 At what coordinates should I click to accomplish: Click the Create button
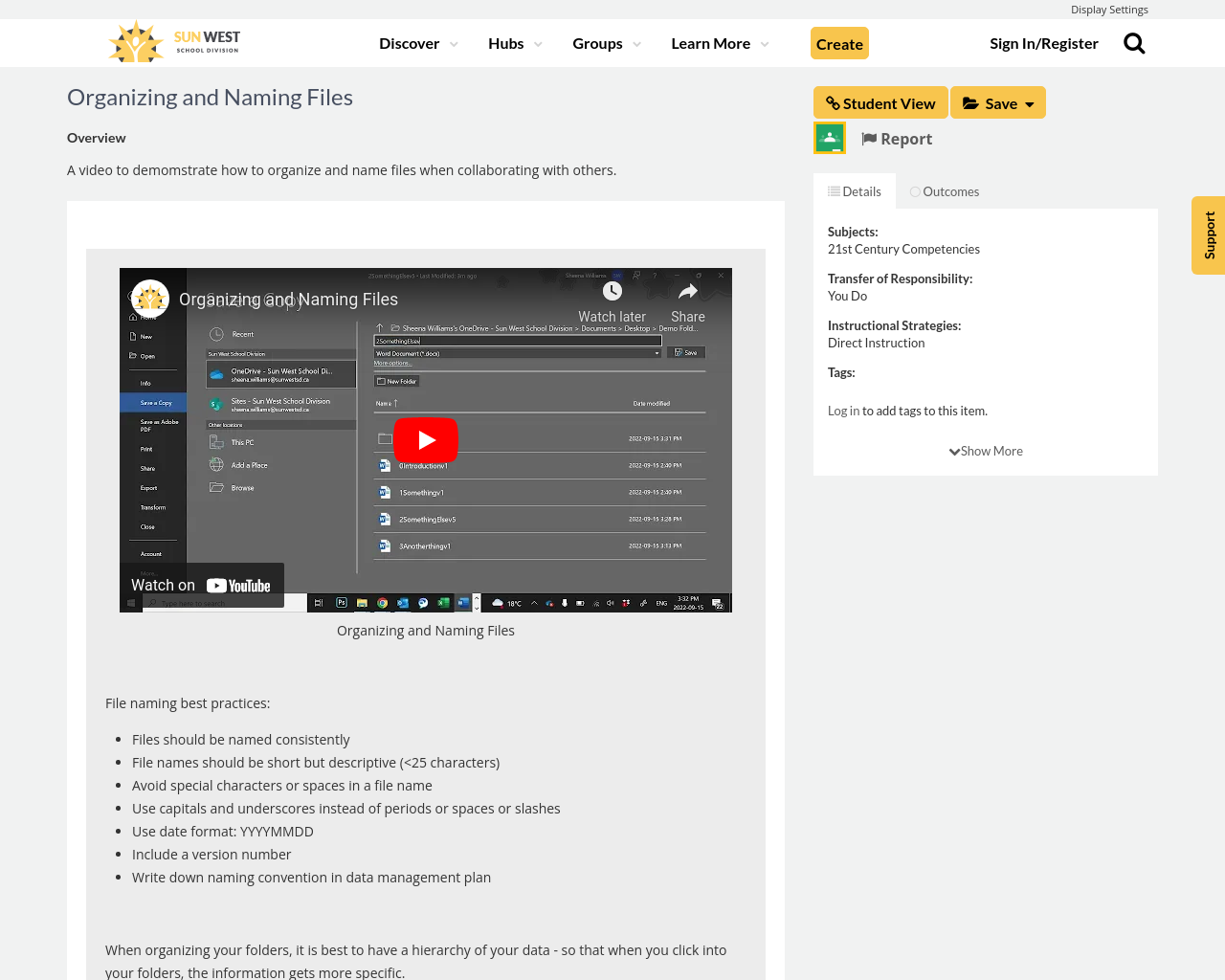click(839, 44)
